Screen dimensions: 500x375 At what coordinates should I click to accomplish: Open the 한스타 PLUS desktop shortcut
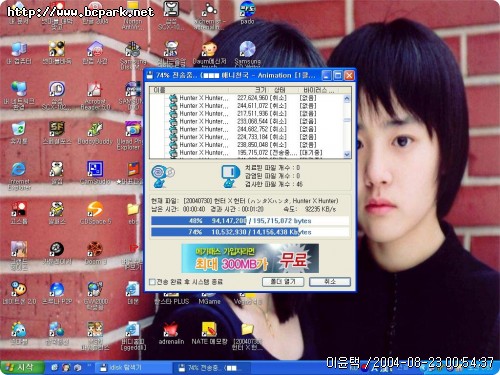click(x=171, y=299)
